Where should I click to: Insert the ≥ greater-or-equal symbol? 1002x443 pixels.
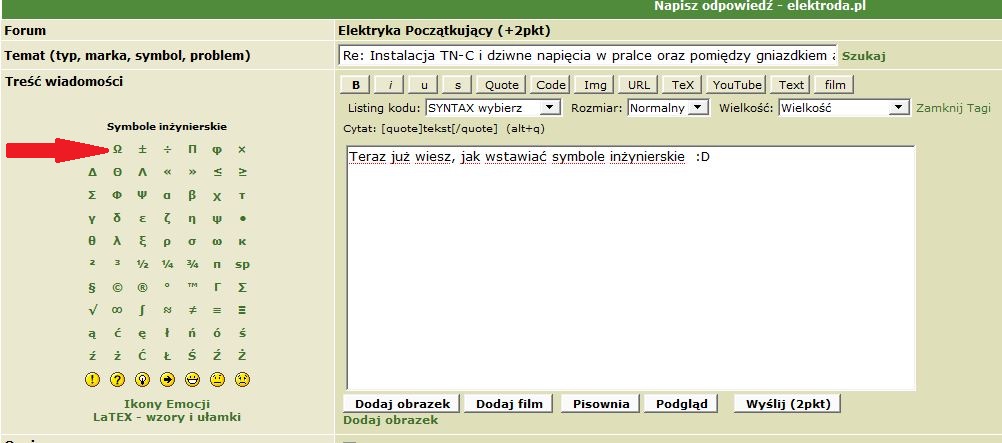pos(242,173)
